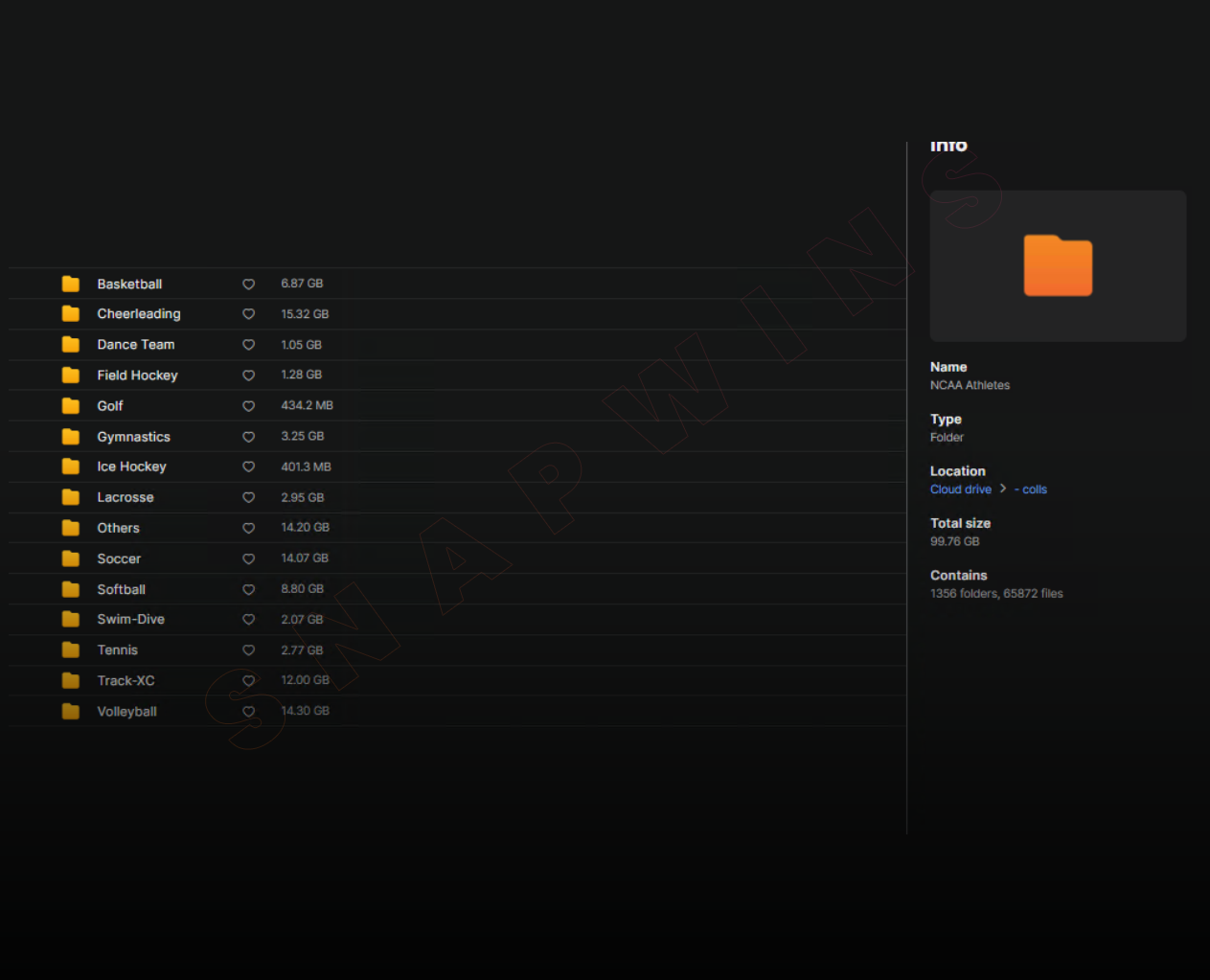
Task: Click the Basketball folder icon
Action: click(x=71, y=284)
